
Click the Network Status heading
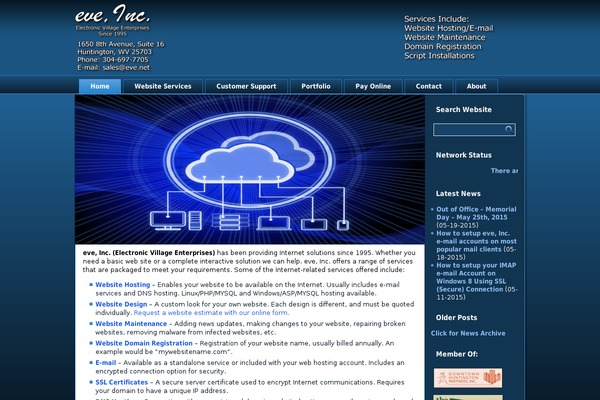tap(464, 155)
